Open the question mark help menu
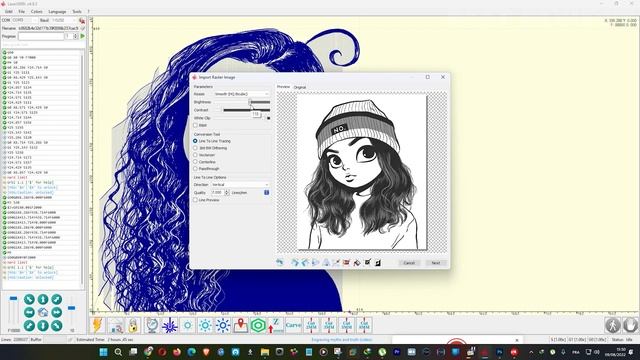 [x=88, y=11]
